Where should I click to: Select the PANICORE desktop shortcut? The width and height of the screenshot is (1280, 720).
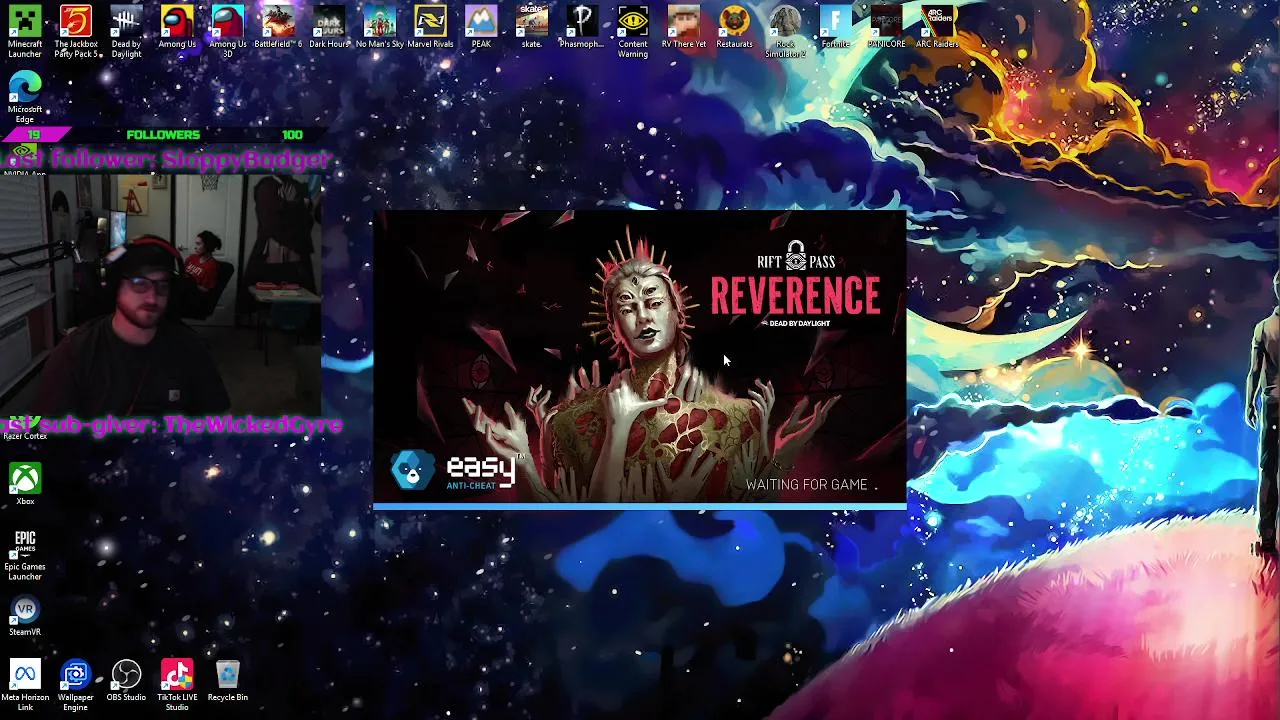pos(886,27)
